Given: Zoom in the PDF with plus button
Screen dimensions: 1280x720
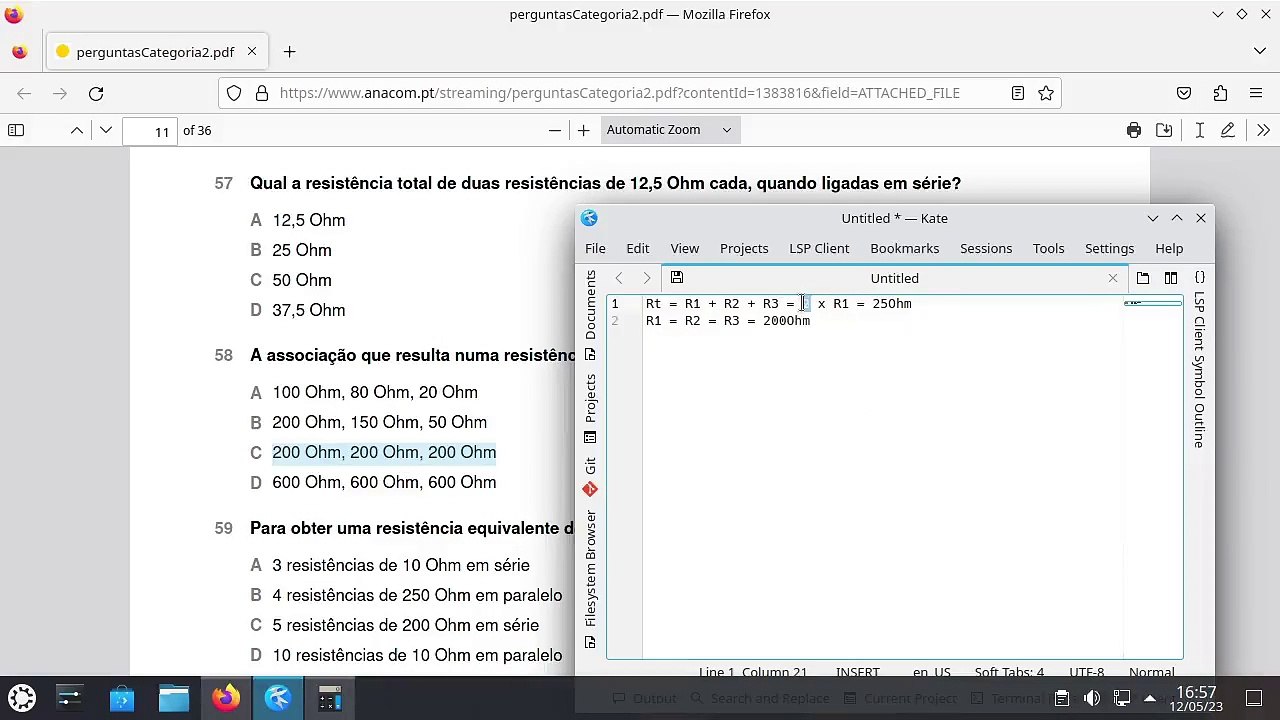Looking at the screenshot, I should pyautogui.click(x=583, y=130).
